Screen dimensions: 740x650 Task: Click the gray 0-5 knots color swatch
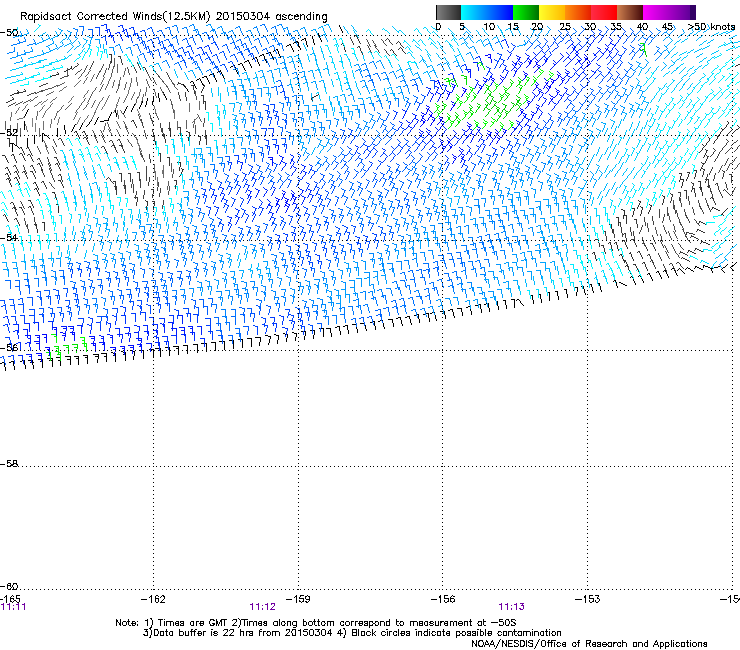pyautogui.click(x=448, y=12)
